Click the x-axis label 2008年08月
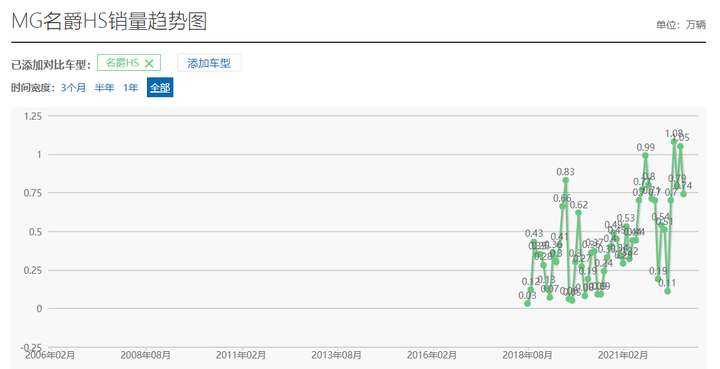720x369 pixels. coord(146,355)
